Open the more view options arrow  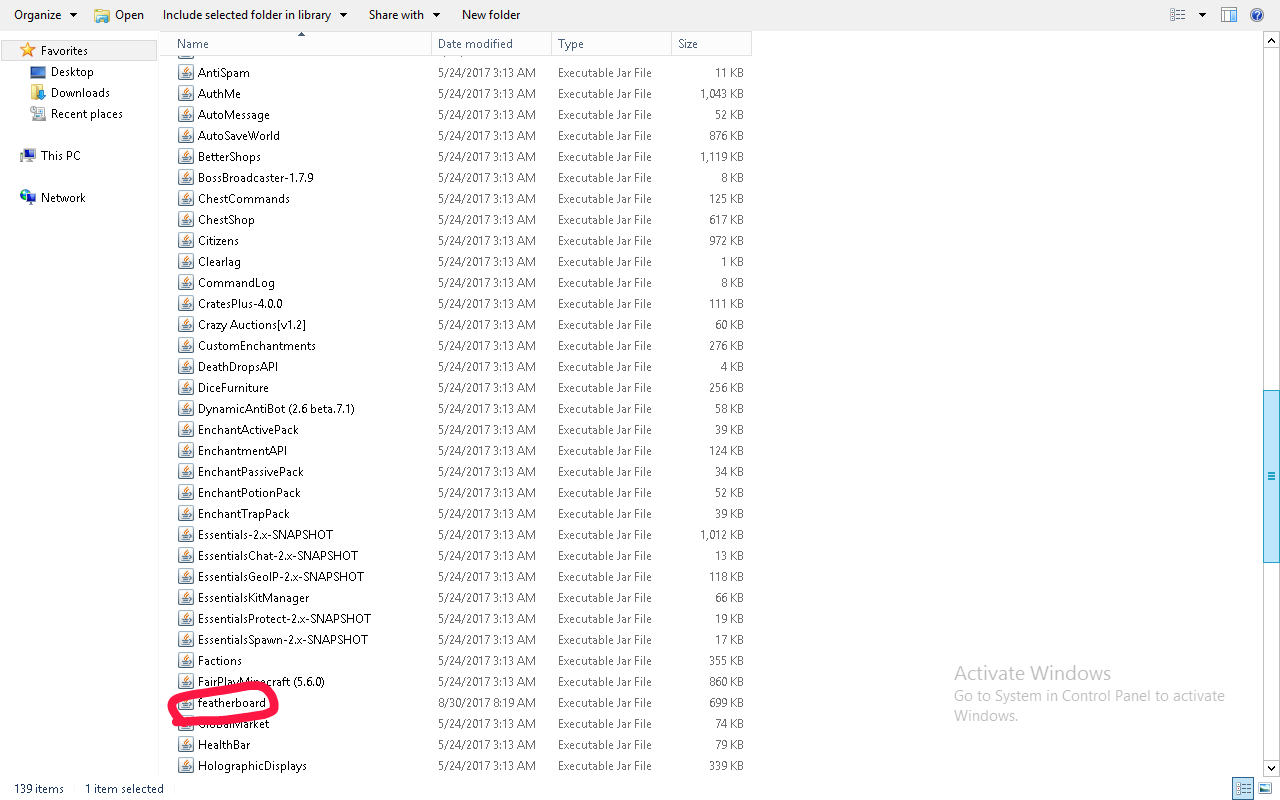(1202, 15)
